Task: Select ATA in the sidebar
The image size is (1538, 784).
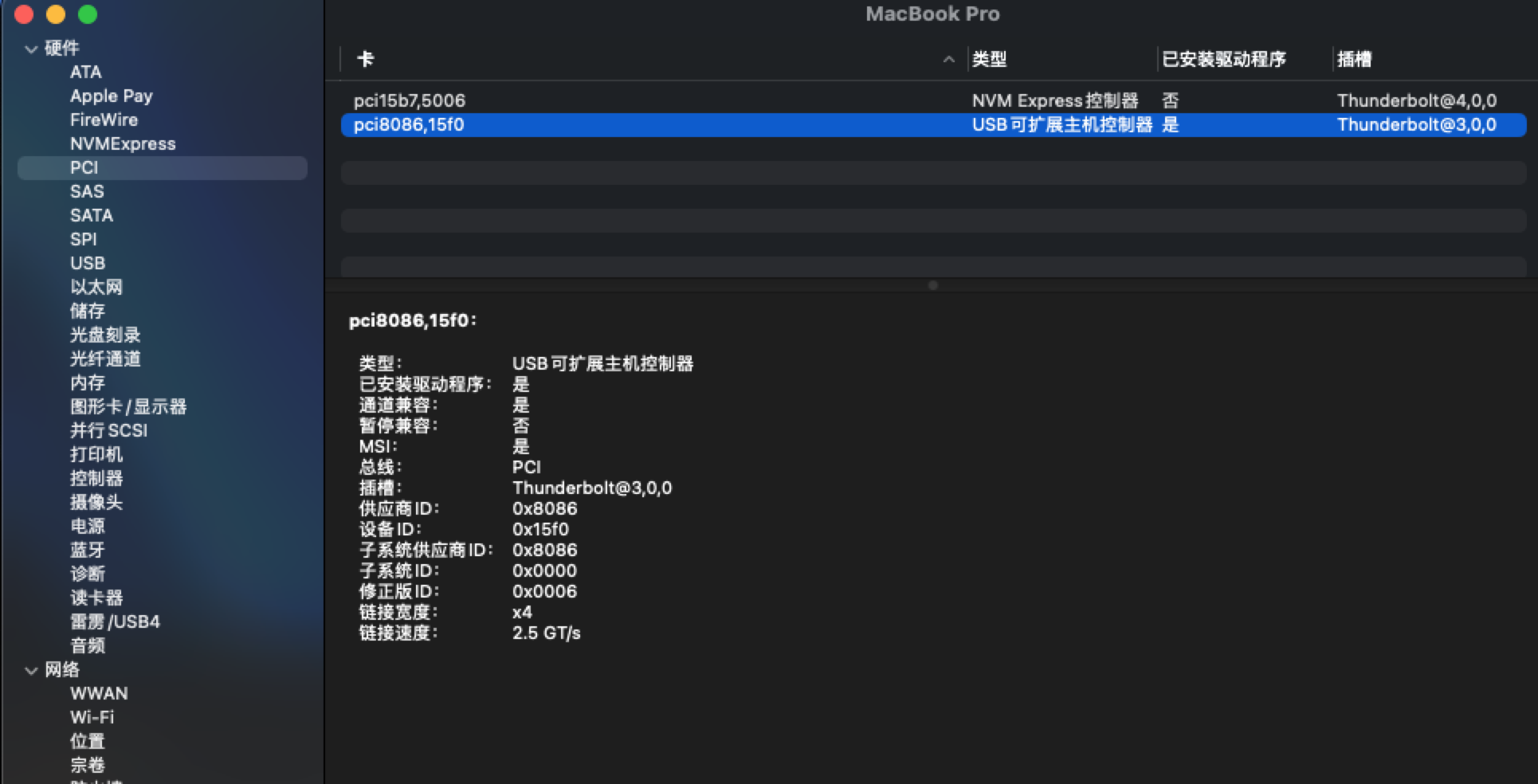Action: [85, 72]
